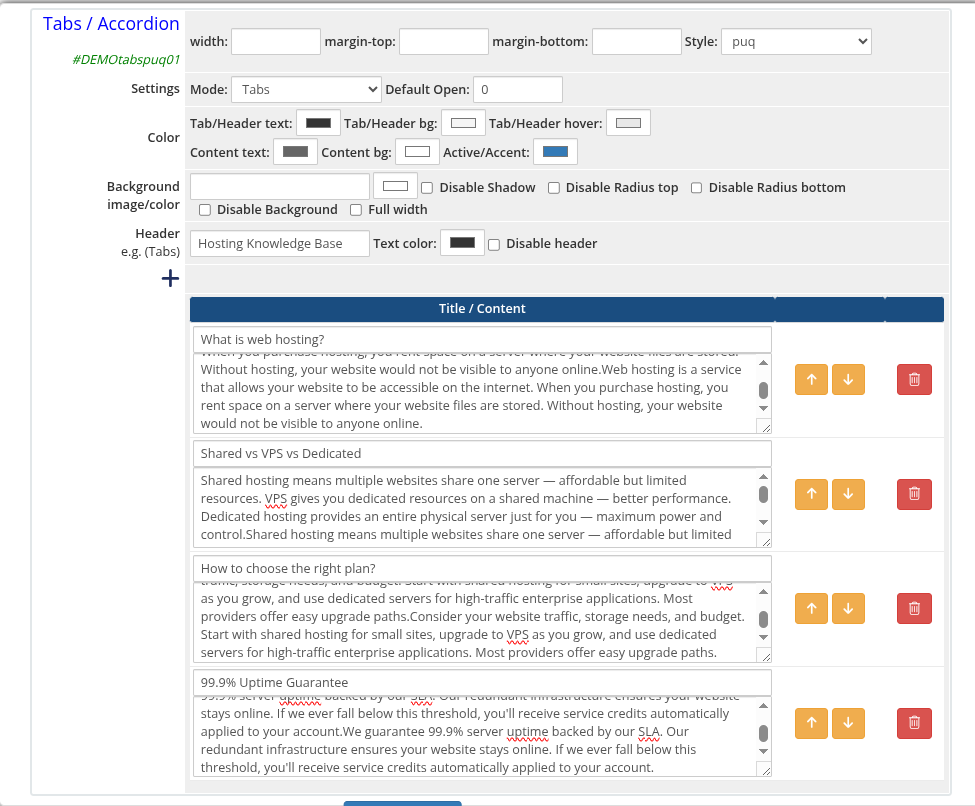
Task: Enable the Disable Shadow checkbox
Action: (x=427, y=187)
